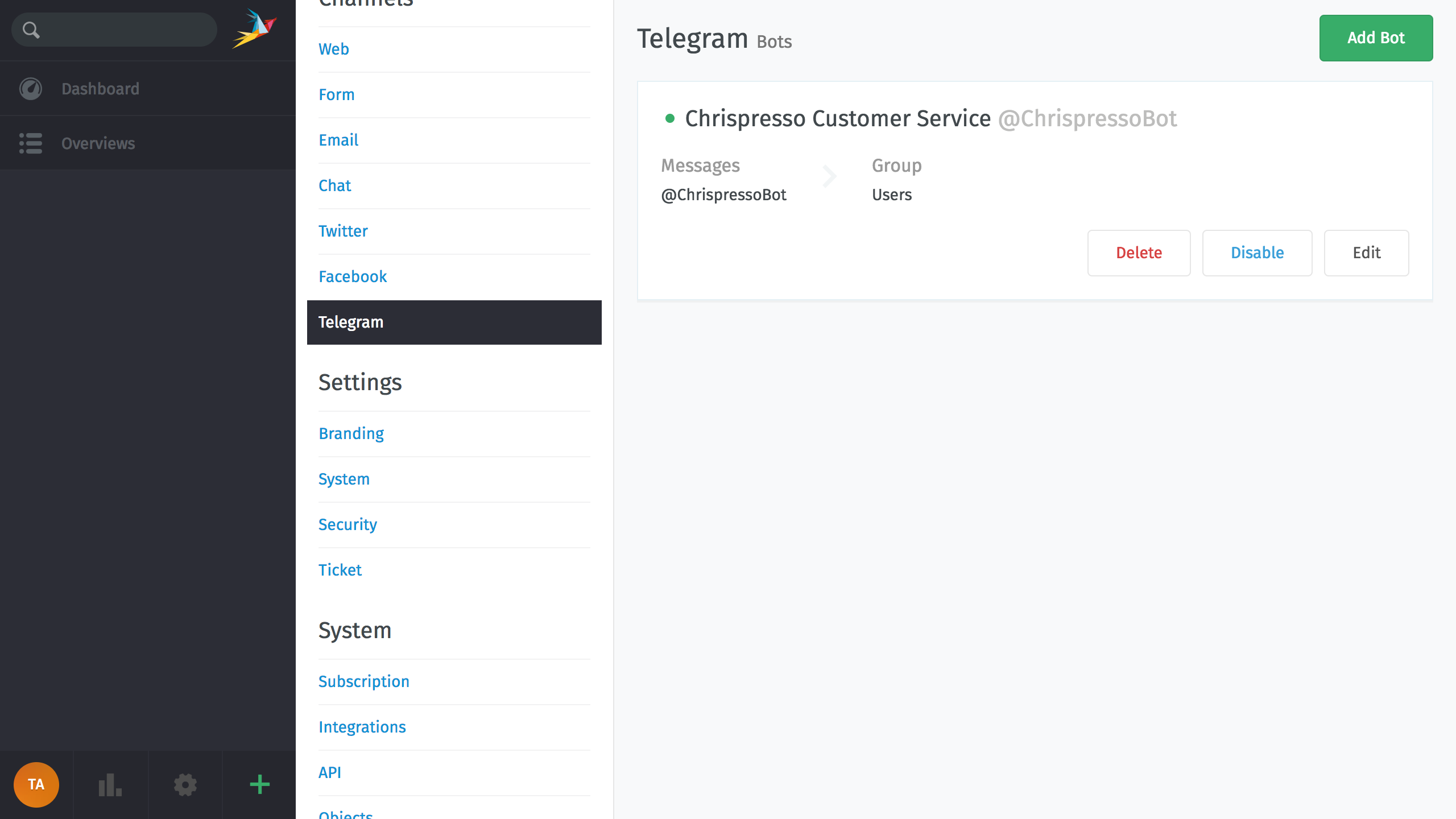
Task: Click the chevron between Messages and Group
Action: [829, 176]
